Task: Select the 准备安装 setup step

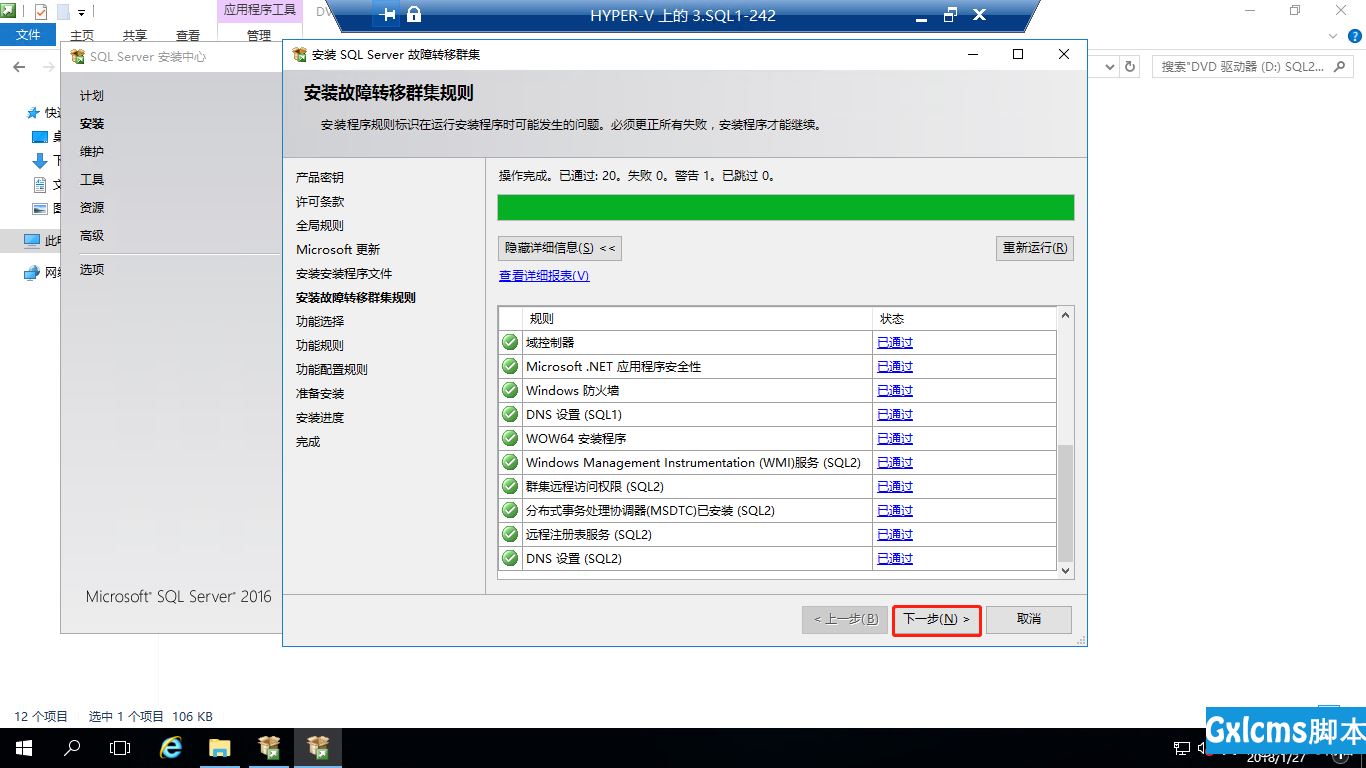Action: [x=320, y=393]
